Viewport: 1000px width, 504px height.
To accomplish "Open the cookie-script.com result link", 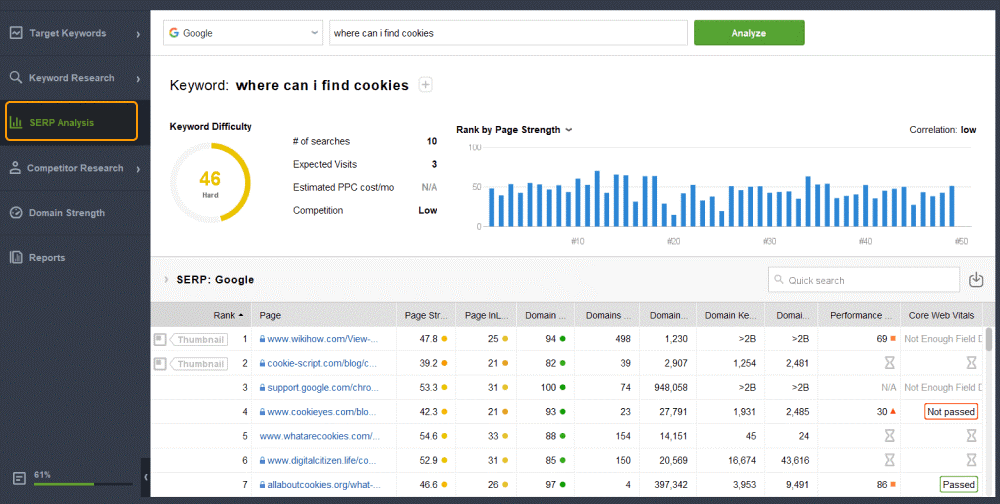I will tap(322, 363).
